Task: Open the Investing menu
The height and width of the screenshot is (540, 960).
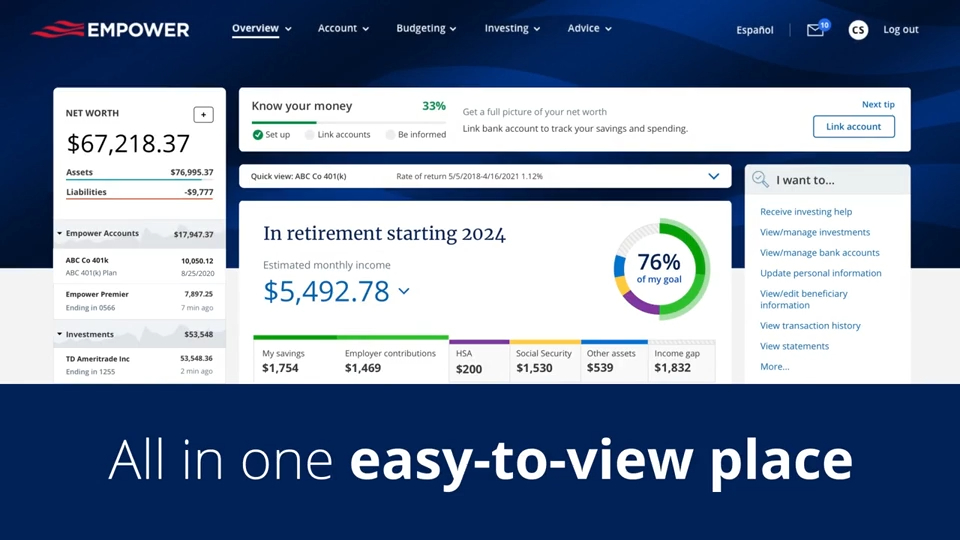Action: 512,29
